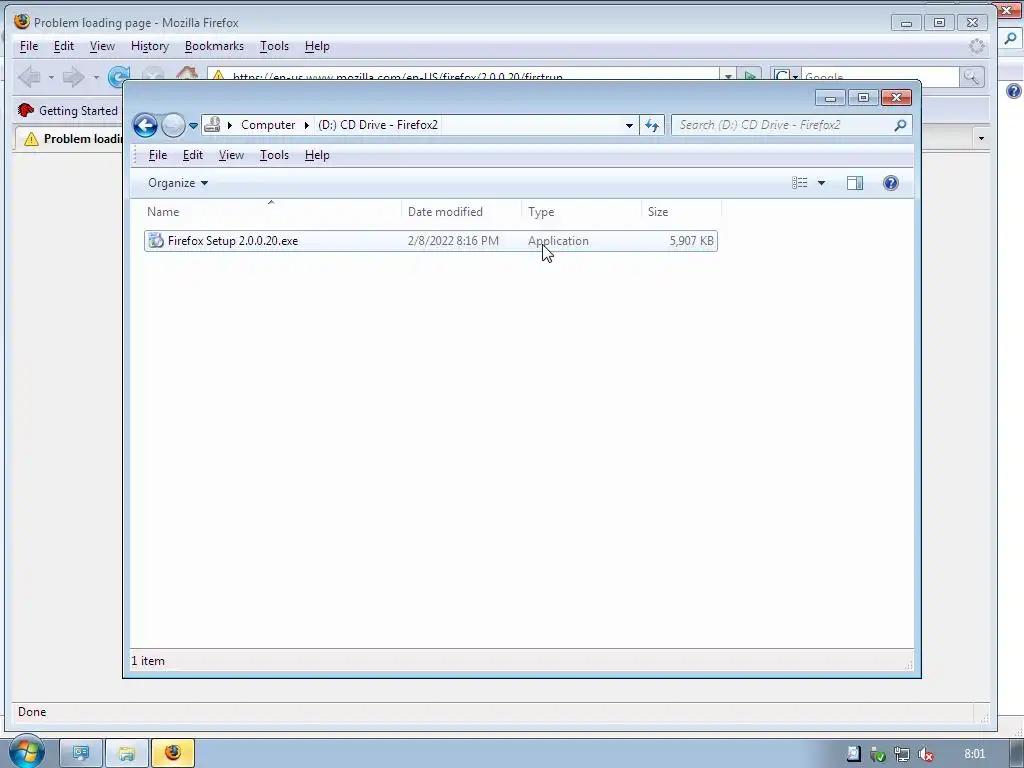
Task: Click Computer in the address breadcrumb
Action: click(268, 125)
